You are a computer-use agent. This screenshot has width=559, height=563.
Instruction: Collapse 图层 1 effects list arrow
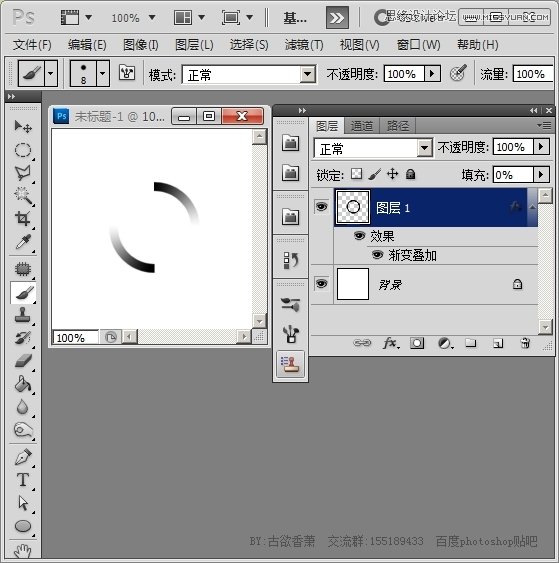(532, 207)
